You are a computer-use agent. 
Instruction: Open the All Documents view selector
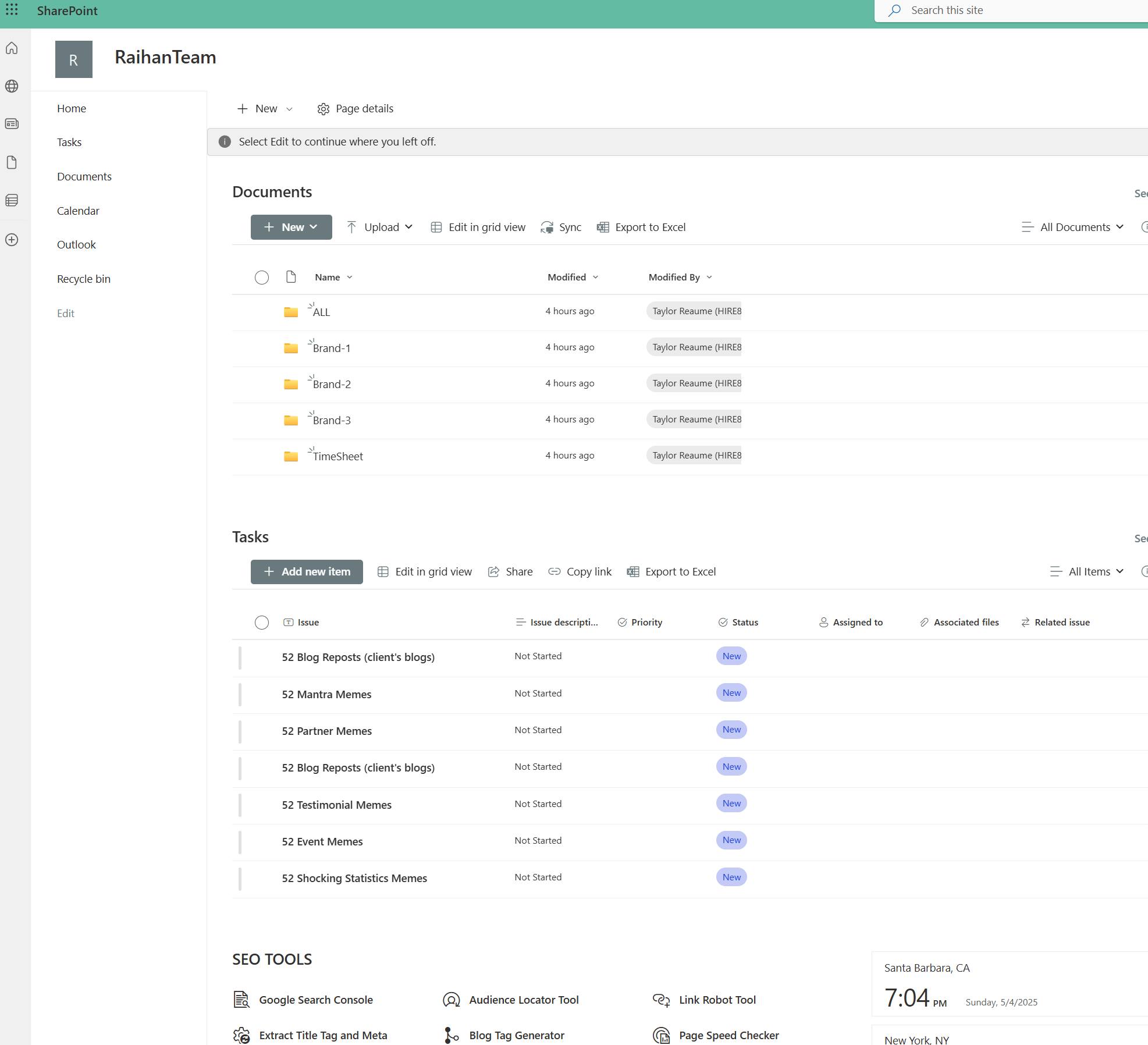[x=1072, y=228]
